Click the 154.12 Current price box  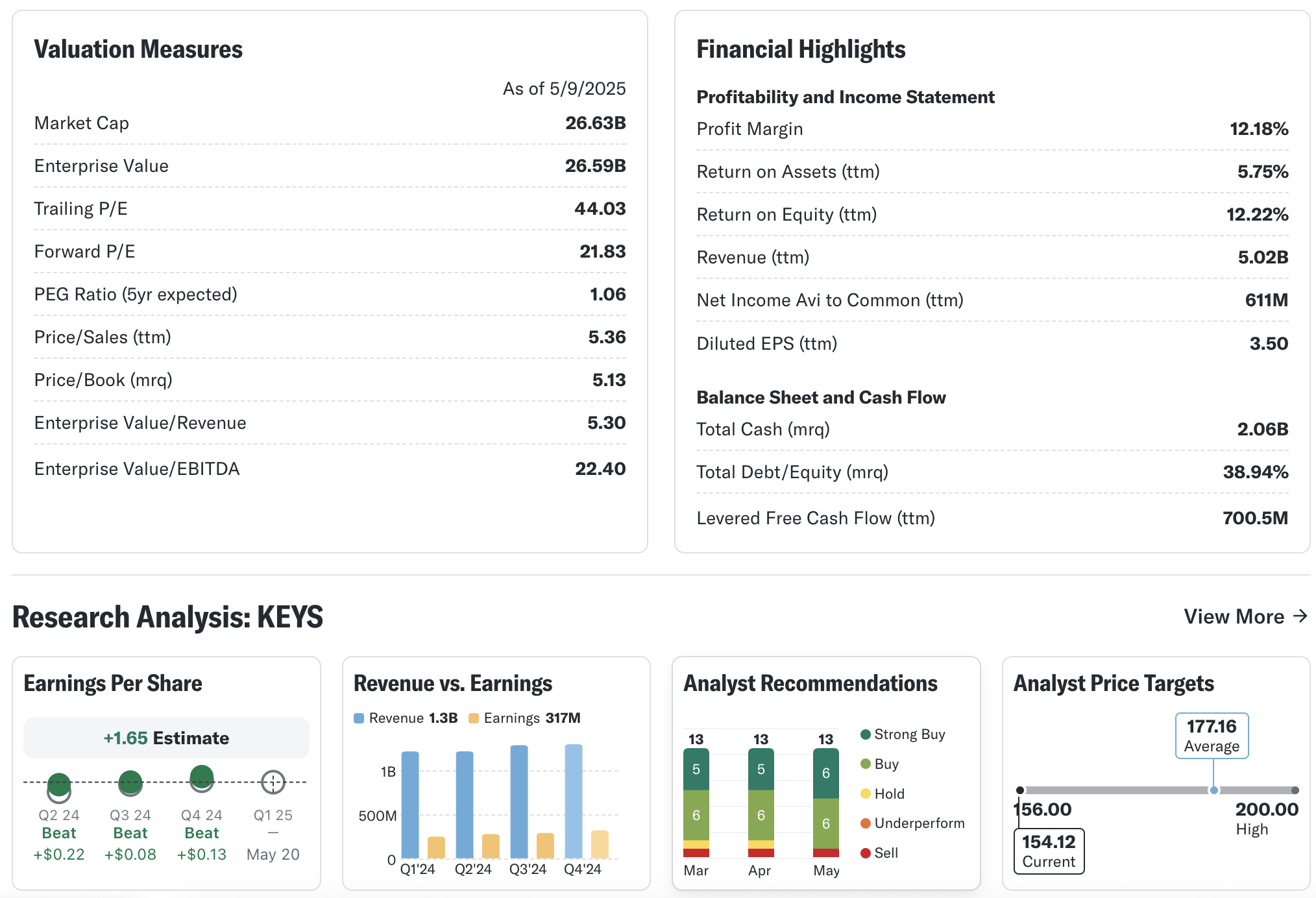[1049, 851]
